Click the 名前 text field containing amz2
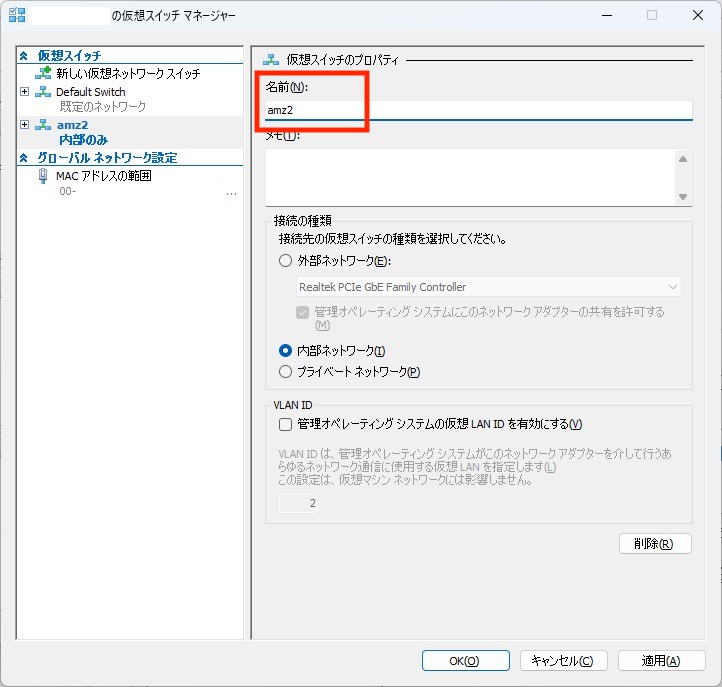Screen dimensions: 722x687 pyautogui.click(x=478, y=109)
